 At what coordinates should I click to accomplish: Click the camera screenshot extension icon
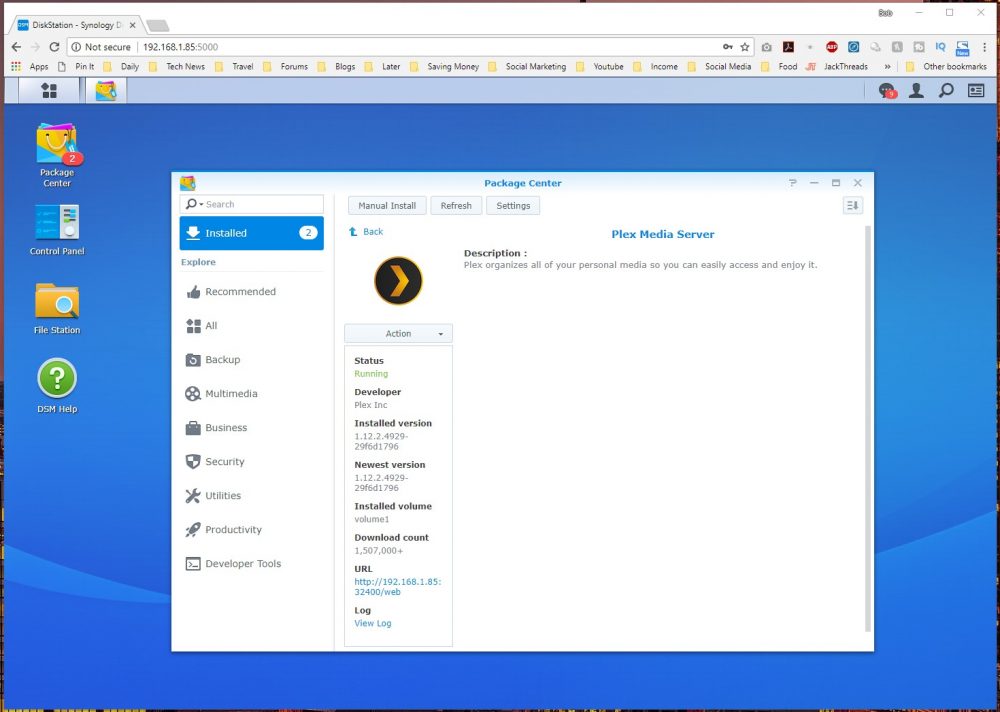coord(767,47)
